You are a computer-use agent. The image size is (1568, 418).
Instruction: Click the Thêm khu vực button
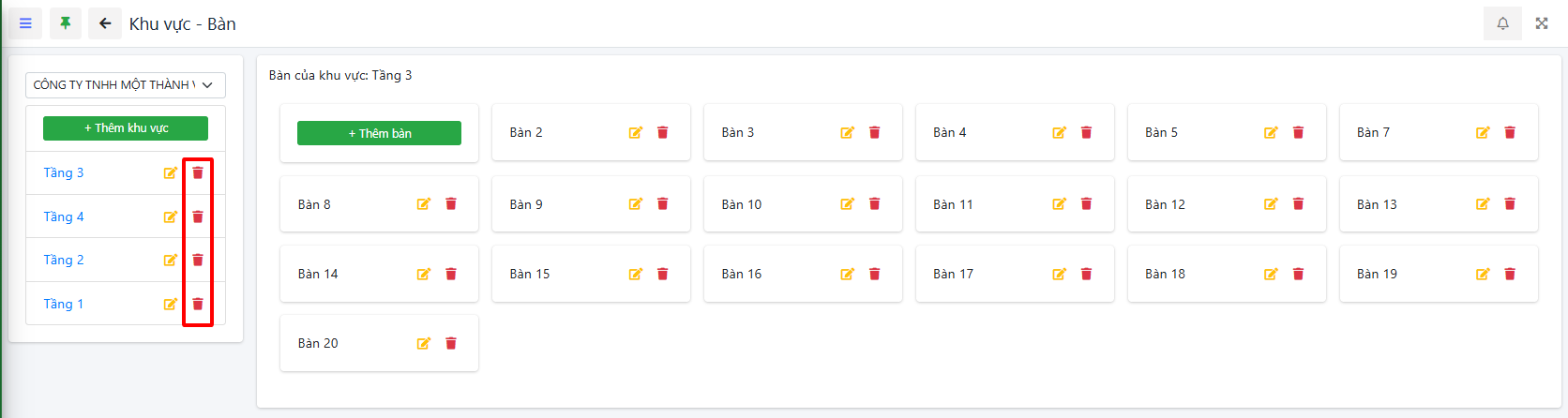(126, 128)
